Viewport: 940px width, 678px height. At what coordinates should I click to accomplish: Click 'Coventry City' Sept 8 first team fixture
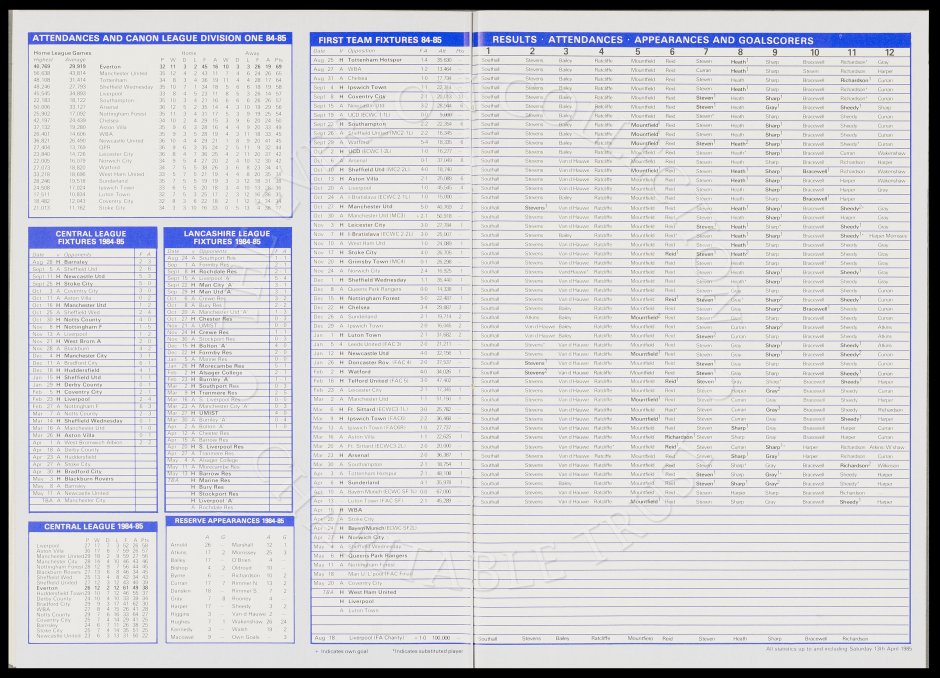click(367, 97)
